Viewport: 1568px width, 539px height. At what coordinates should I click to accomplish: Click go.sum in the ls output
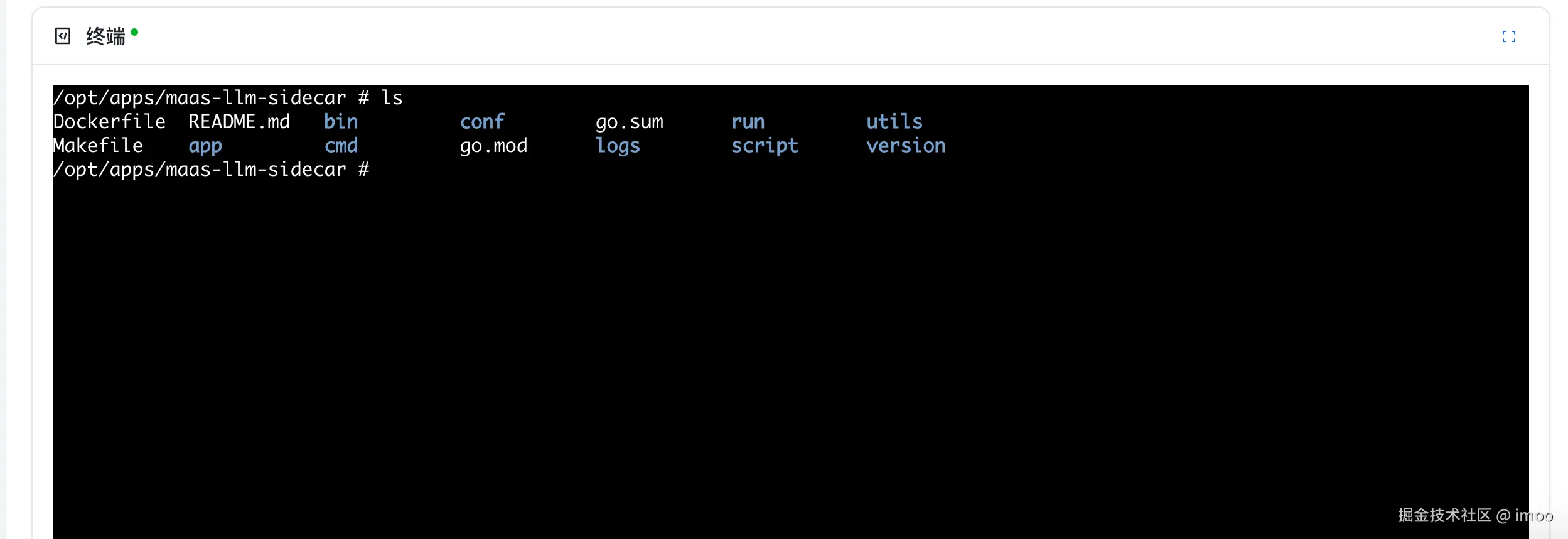pos(629,122)
